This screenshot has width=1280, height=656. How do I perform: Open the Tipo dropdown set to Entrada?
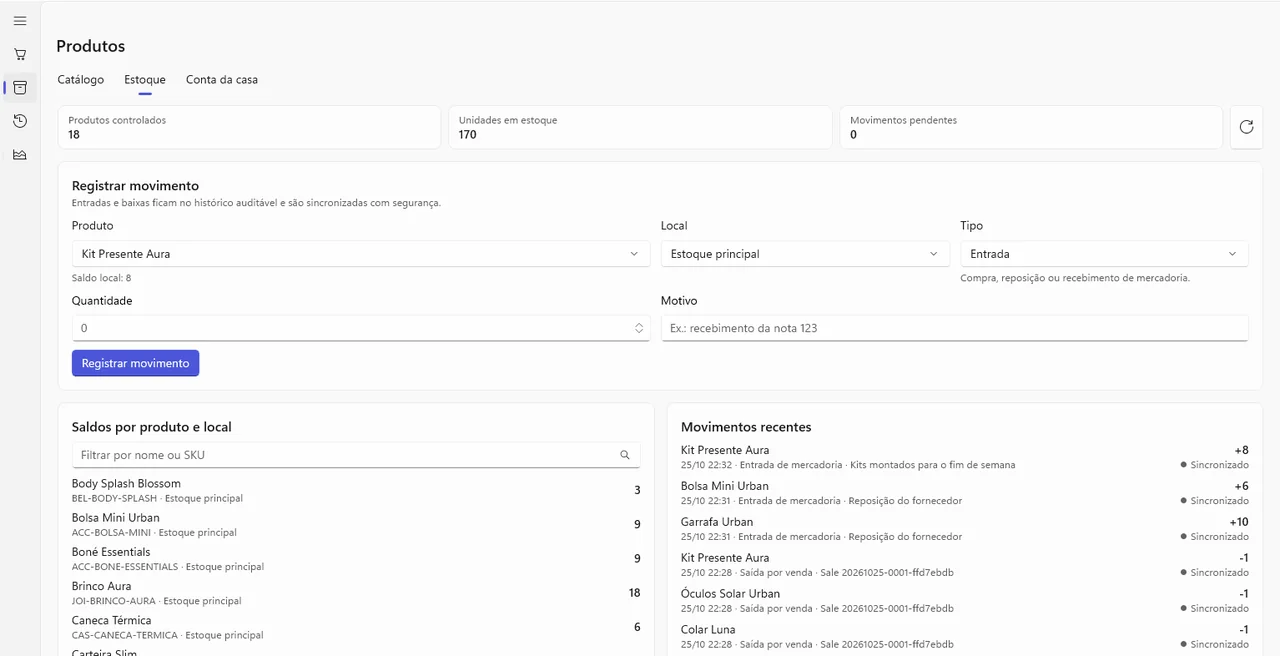click(x=1104, y=254)
